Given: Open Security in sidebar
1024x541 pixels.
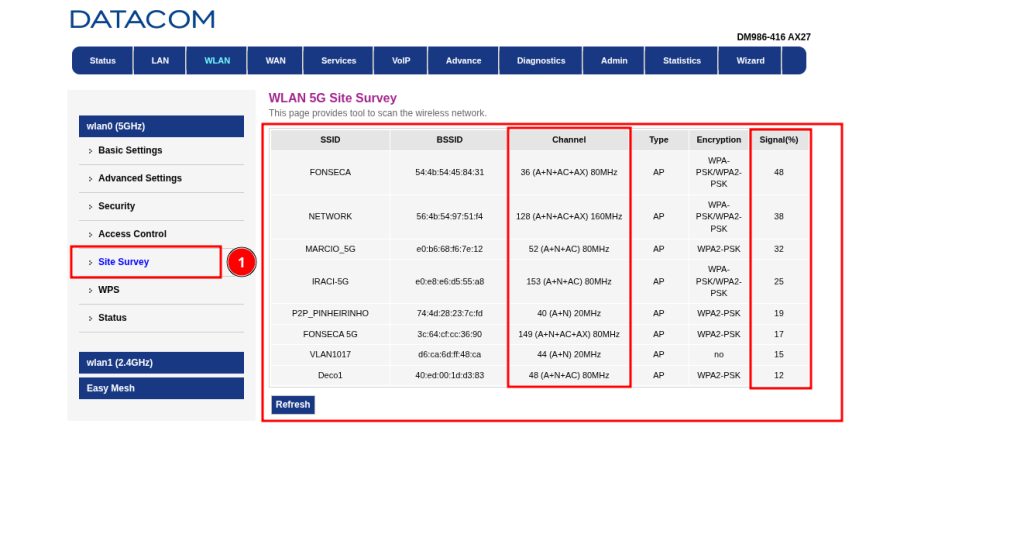Looking at the screenshot, I should point(116,206).
